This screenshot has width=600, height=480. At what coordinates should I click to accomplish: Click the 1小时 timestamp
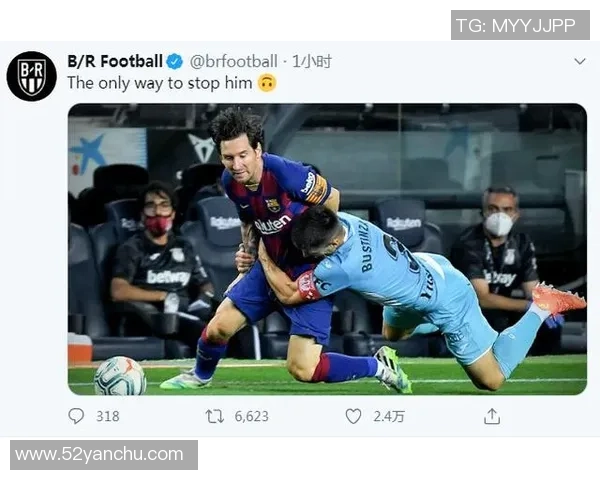[x=311, y=62]
